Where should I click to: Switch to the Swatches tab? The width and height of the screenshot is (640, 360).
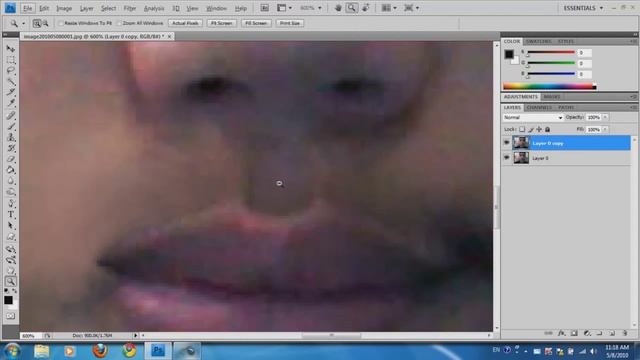538,42
